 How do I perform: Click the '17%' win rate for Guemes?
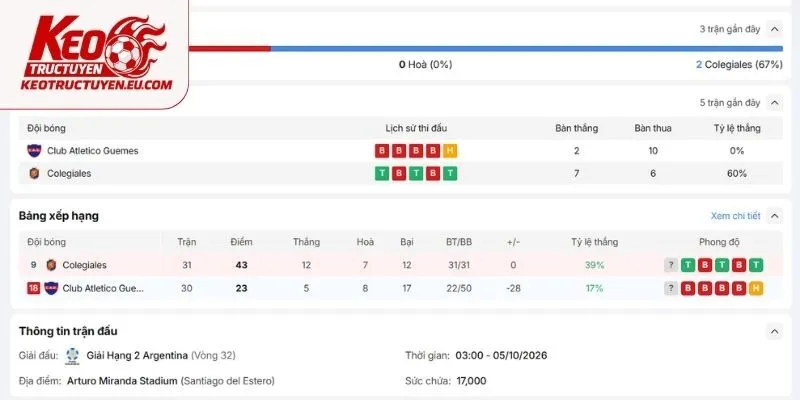[x=594, y=288]
